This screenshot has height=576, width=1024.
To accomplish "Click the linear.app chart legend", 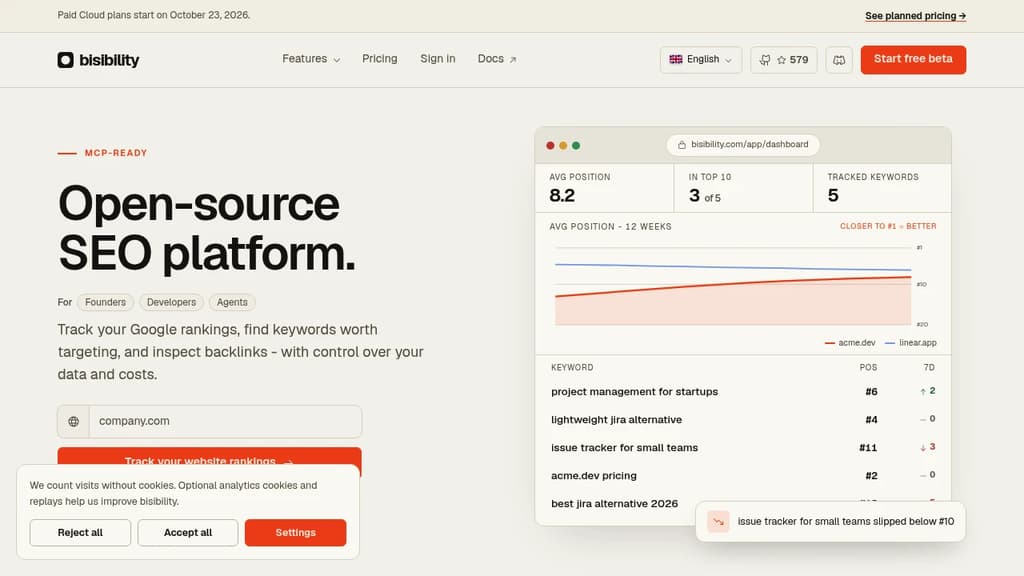I will 910,343.
